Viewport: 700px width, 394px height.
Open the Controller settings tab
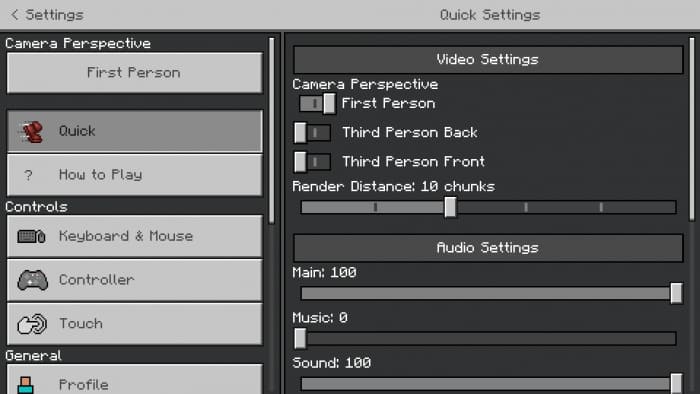pyautogui.click(x=134, y=280)
